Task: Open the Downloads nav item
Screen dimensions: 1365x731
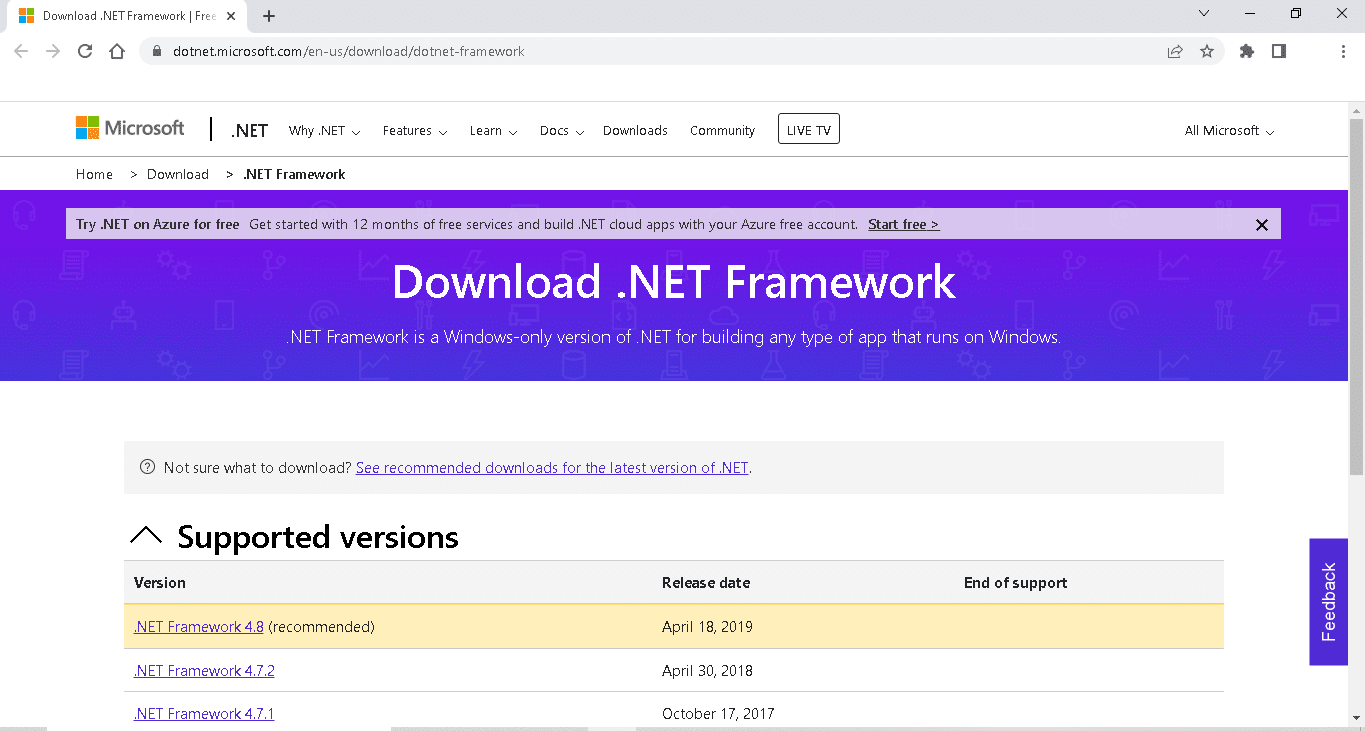Action: click(635, 131)
